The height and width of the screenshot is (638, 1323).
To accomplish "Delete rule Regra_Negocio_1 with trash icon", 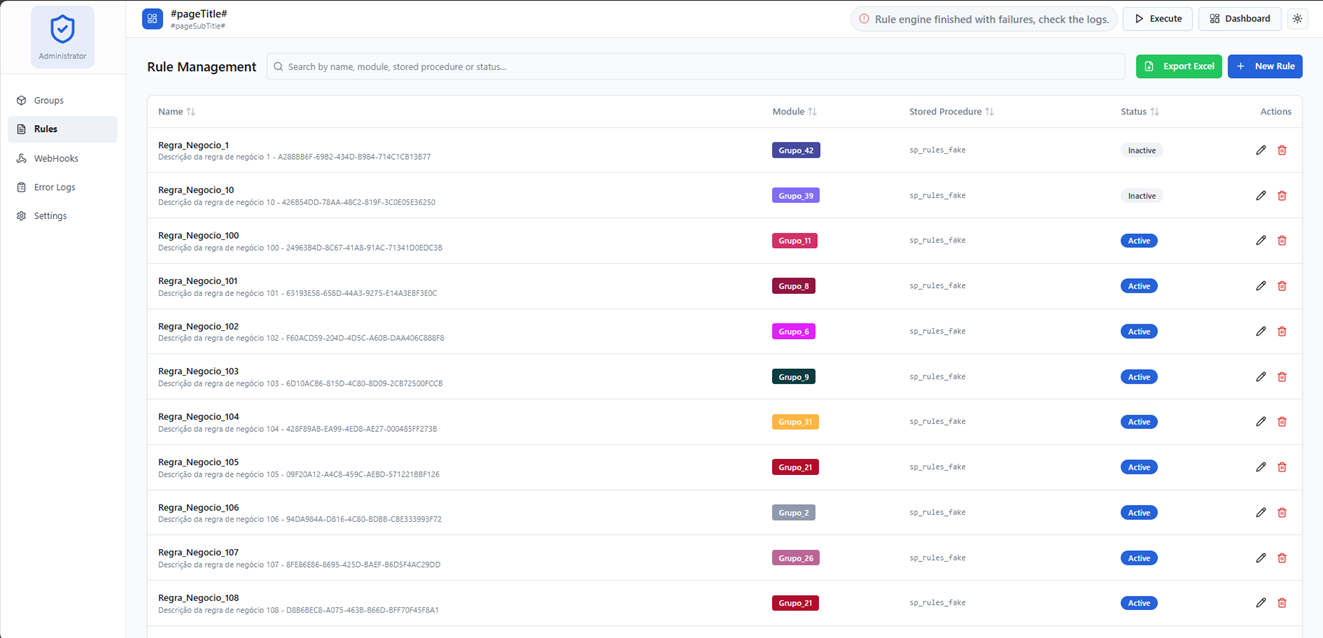I will tap(1282, 150).
